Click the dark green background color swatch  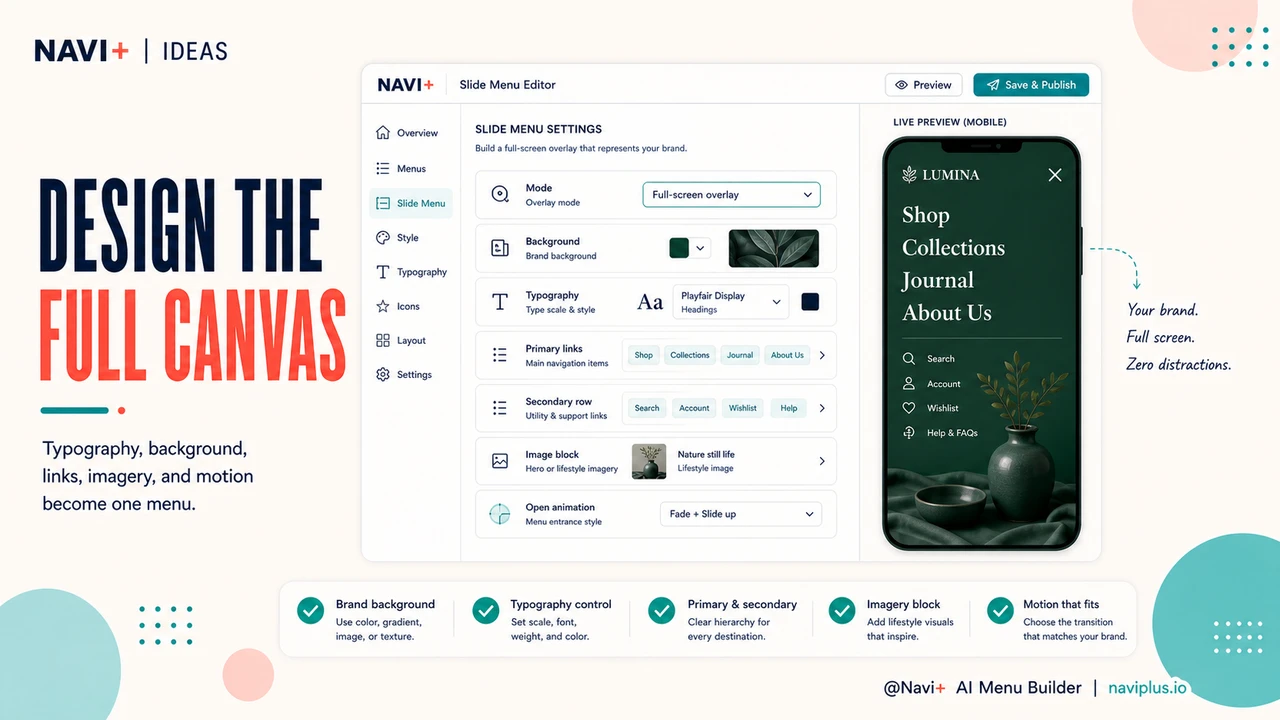(x=679, y=248)
